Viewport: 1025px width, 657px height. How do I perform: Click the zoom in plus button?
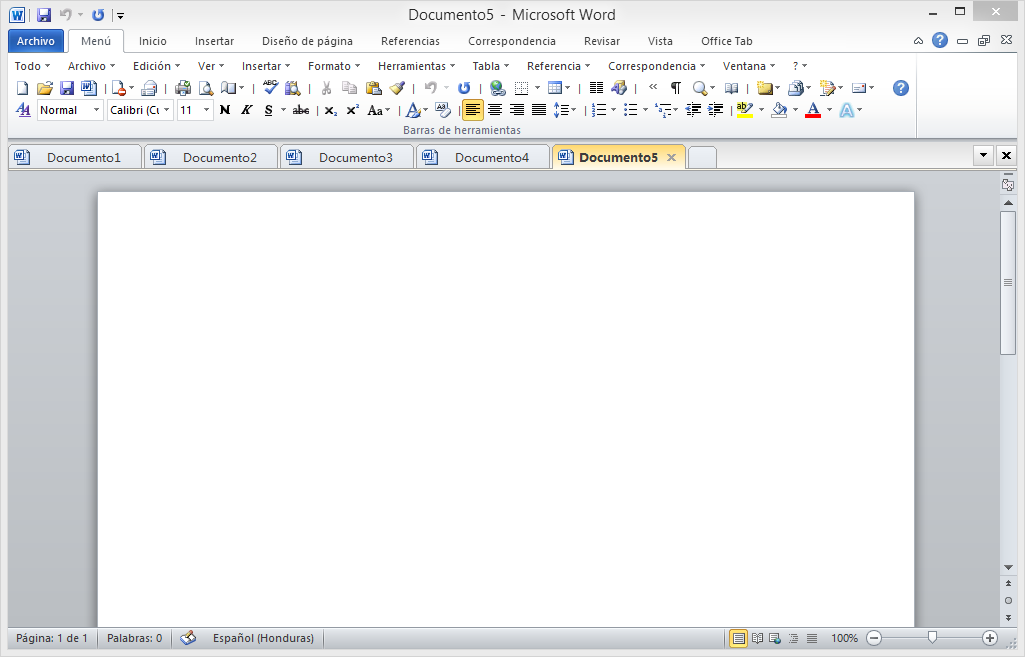[x=990, y=638]
